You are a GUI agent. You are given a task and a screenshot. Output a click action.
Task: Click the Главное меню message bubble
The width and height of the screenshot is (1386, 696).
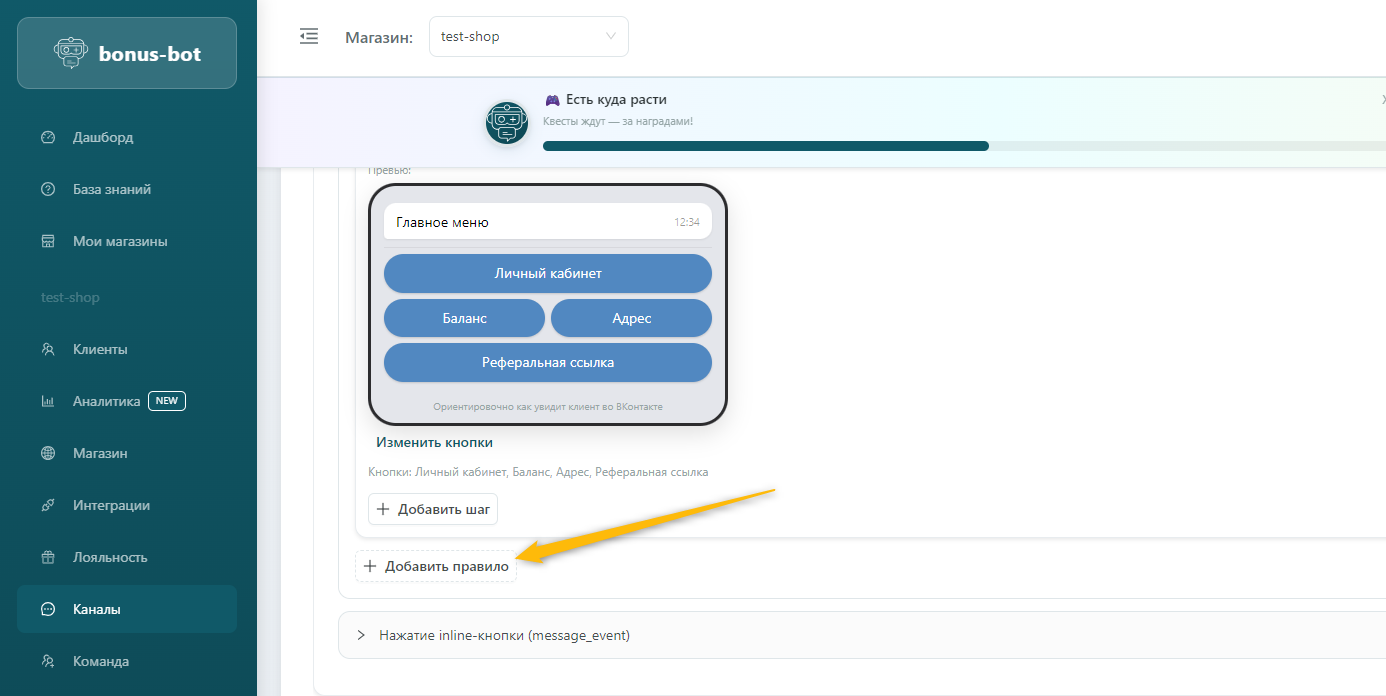(x=548, y=222)
